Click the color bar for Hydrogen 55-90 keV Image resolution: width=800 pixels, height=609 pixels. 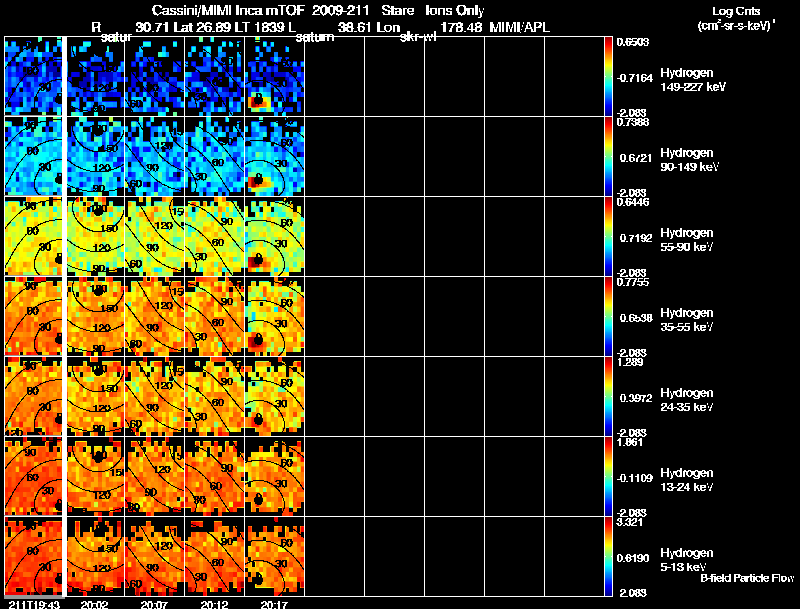pos(610,237)
